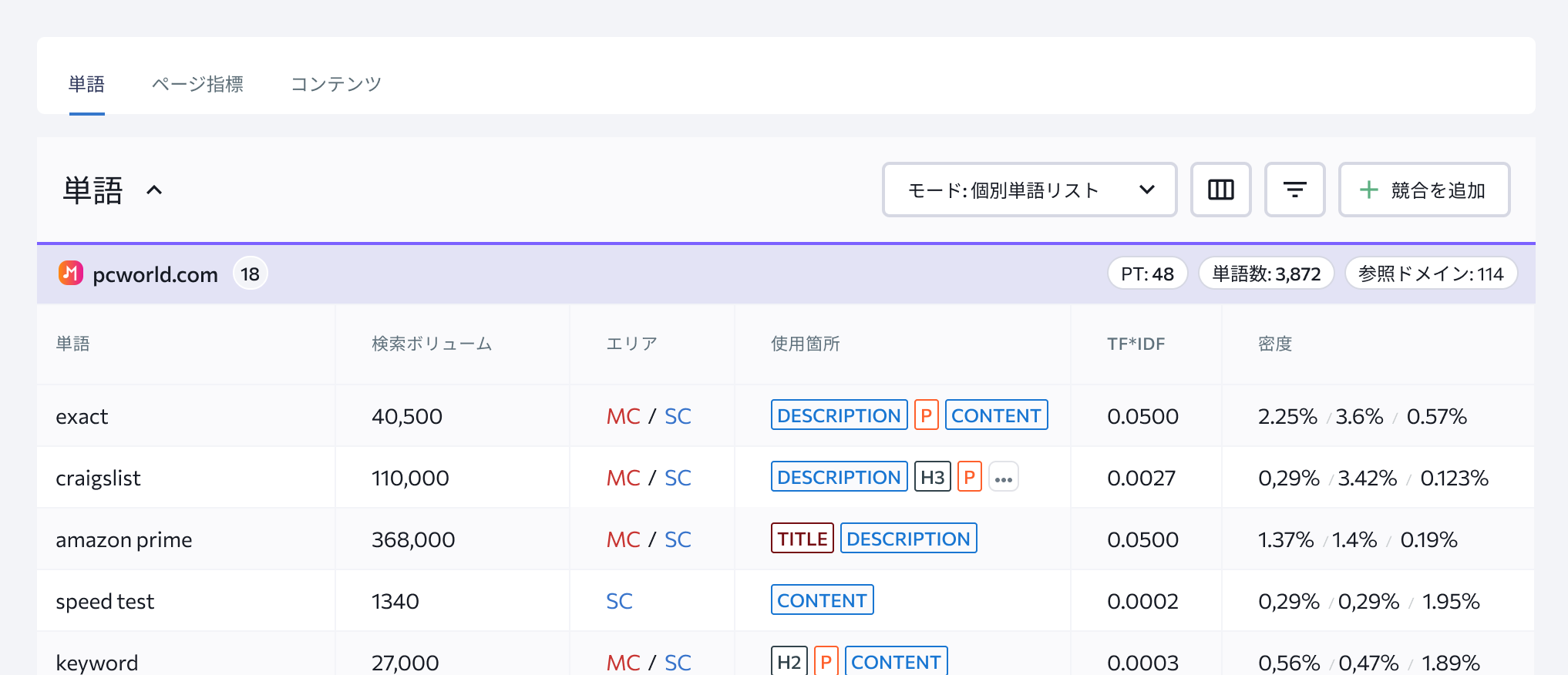The image size is (1568, 675).
Task: Select the word exact
Action: point(82,416)
